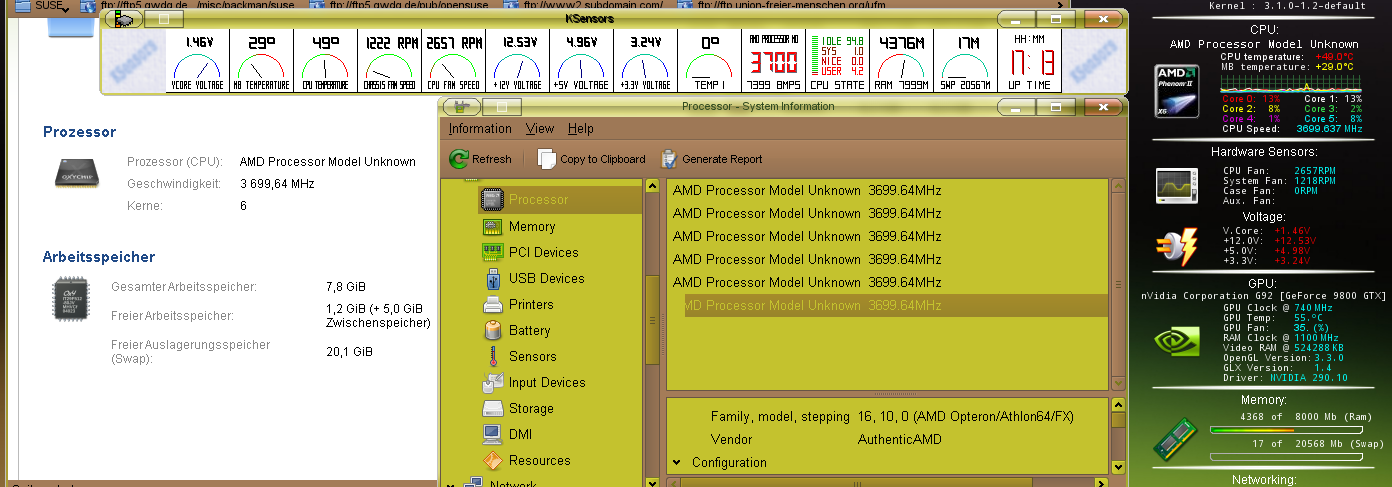Click Copy to Clipboard button text
1392x487 pixels.
pyautogui.click(x=603, y=159)
